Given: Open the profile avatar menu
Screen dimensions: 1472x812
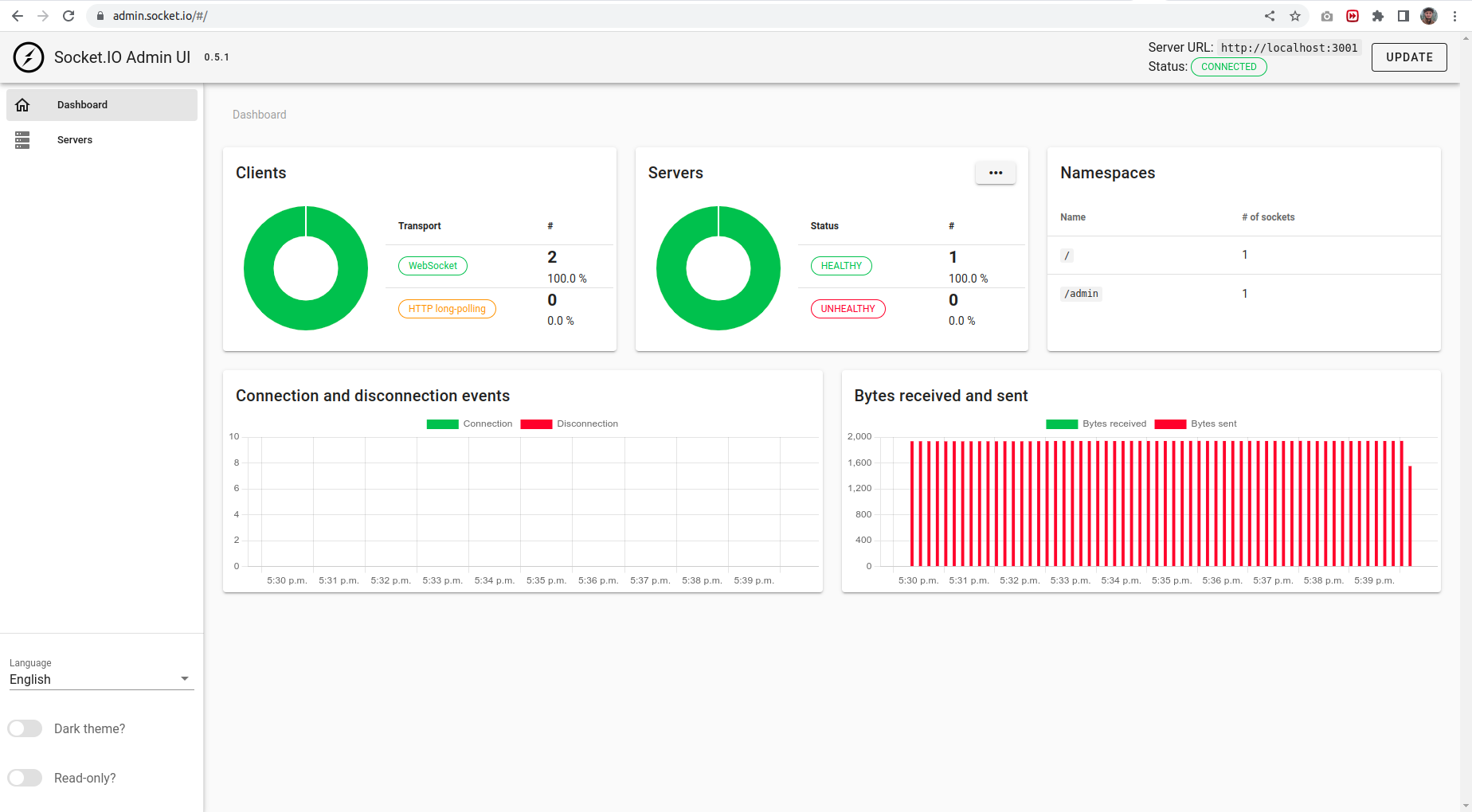Looking at the screenshot, I should (1429, 16).
